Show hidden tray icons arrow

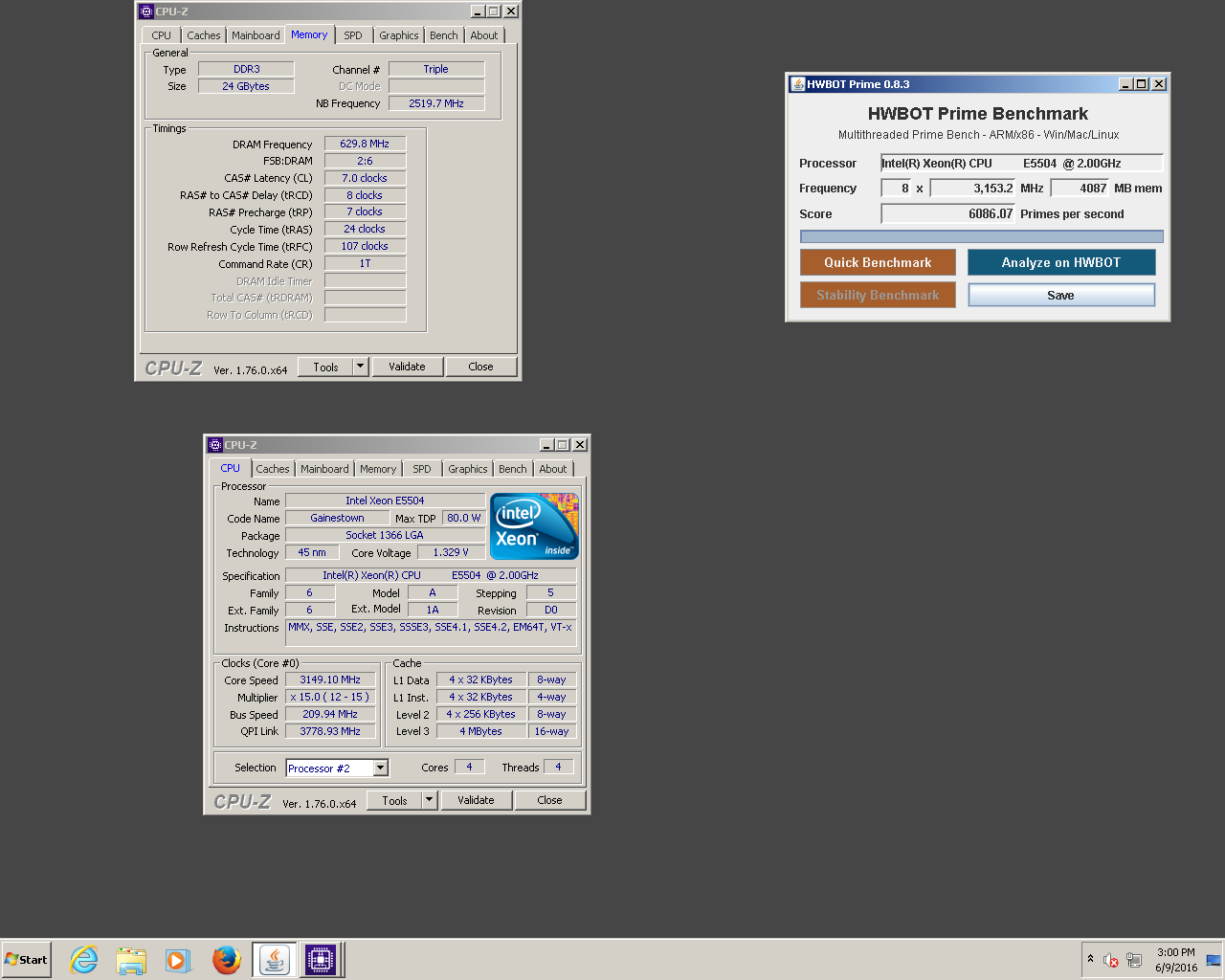click(1090, 959)
